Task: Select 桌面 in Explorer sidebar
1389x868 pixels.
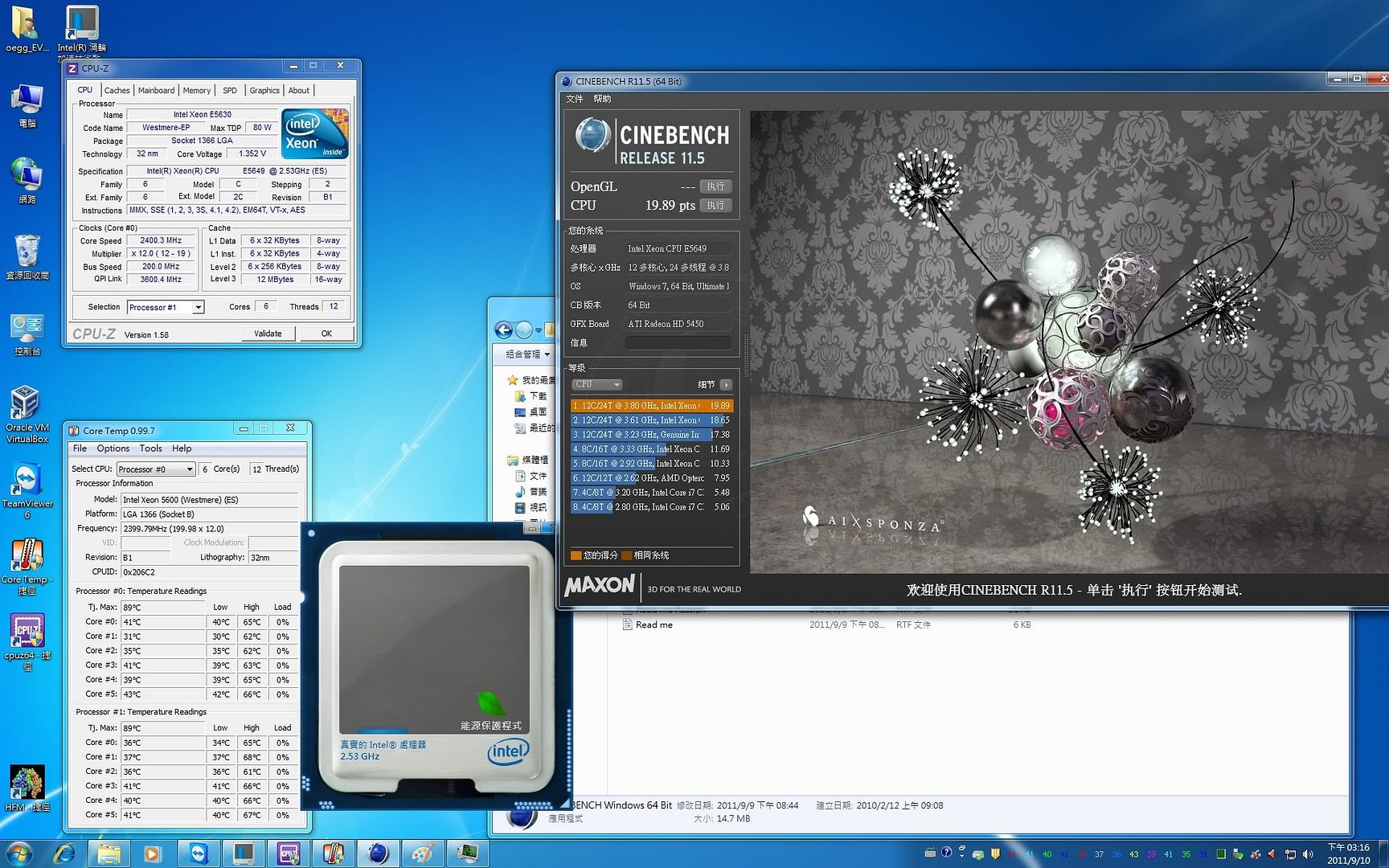Action: 531,411
